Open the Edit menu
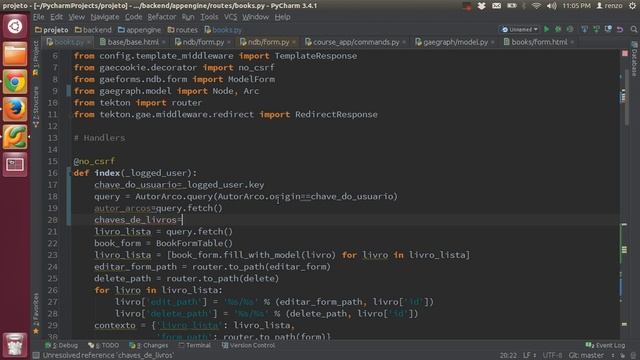Viewport: 640px width, 360px height. pyautogui.click(x=56, y=17)
